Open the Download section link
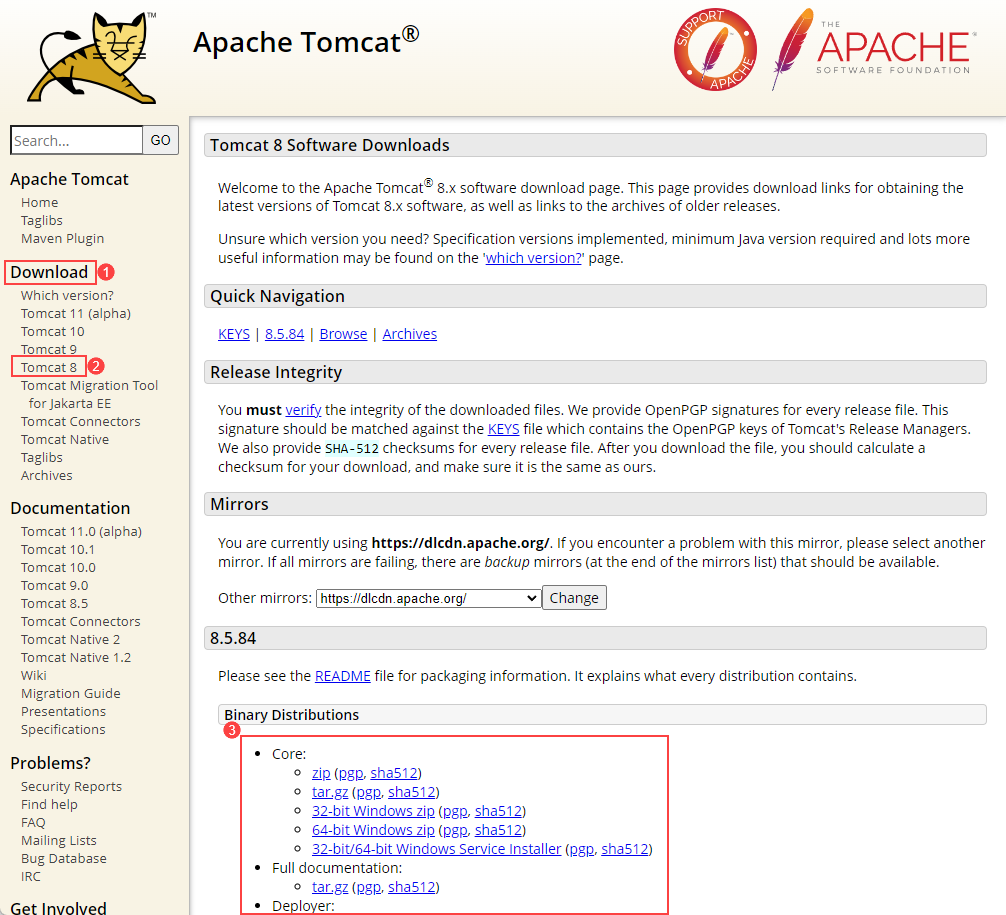The image size is (1006, 915). [x=50, y=271]
